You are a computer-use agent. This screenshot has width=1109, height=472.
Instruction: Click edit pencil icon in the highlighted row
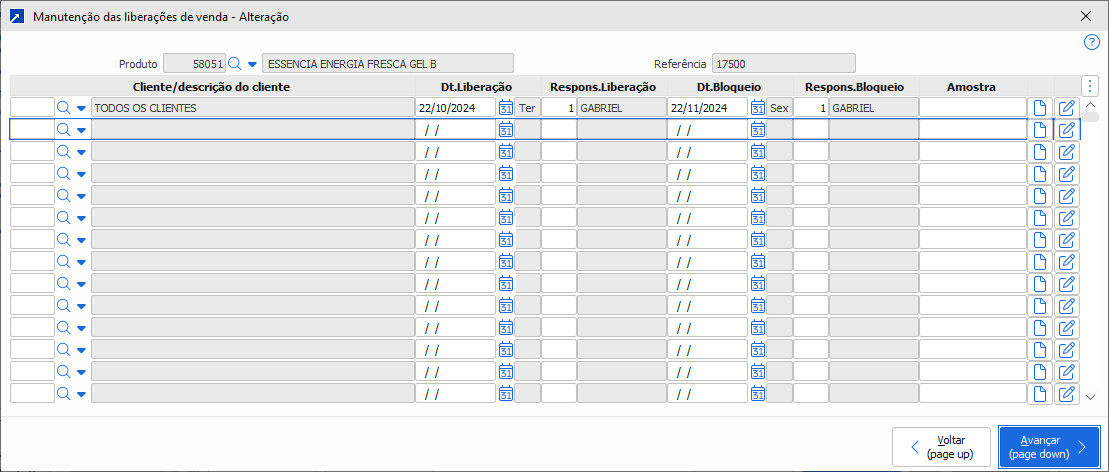click(x=1067, y=129)
